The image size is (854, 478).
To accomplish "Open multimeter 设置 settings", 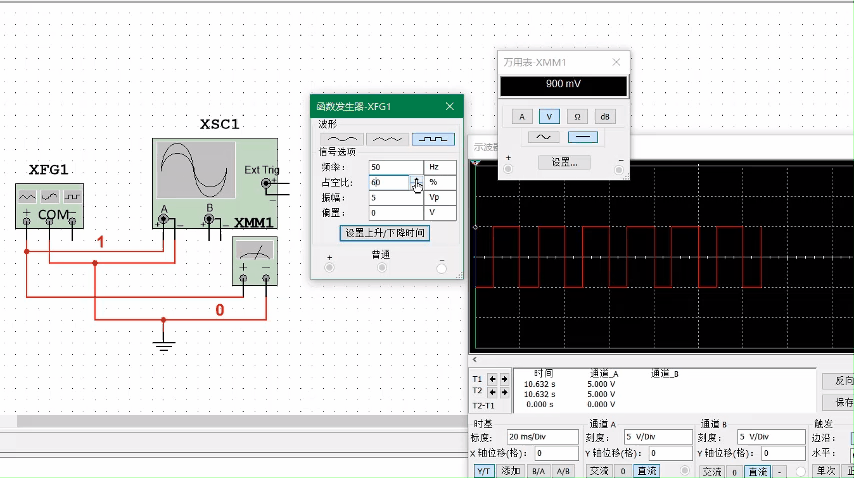I will pyautogui.click(x=564, y=162).
